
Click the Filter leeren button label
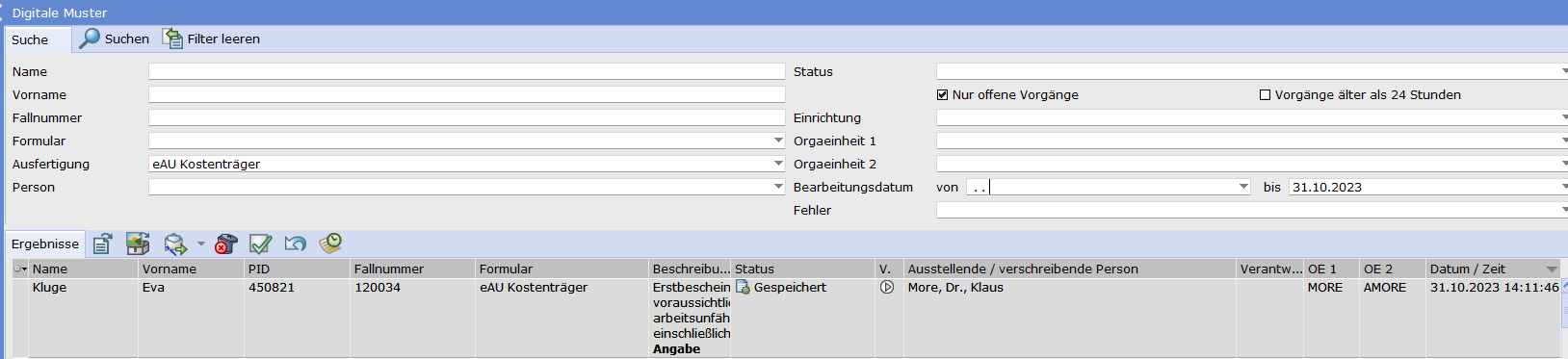click(x=223, y=38)
